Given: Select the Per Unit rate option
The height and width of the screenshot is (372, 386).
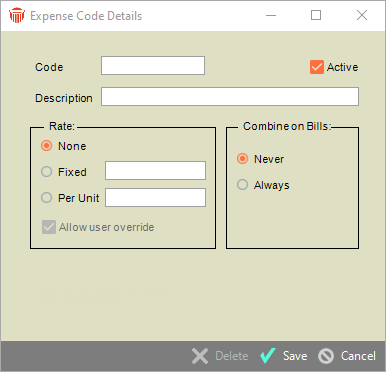Looking at the screenshot, I should 46,198.
